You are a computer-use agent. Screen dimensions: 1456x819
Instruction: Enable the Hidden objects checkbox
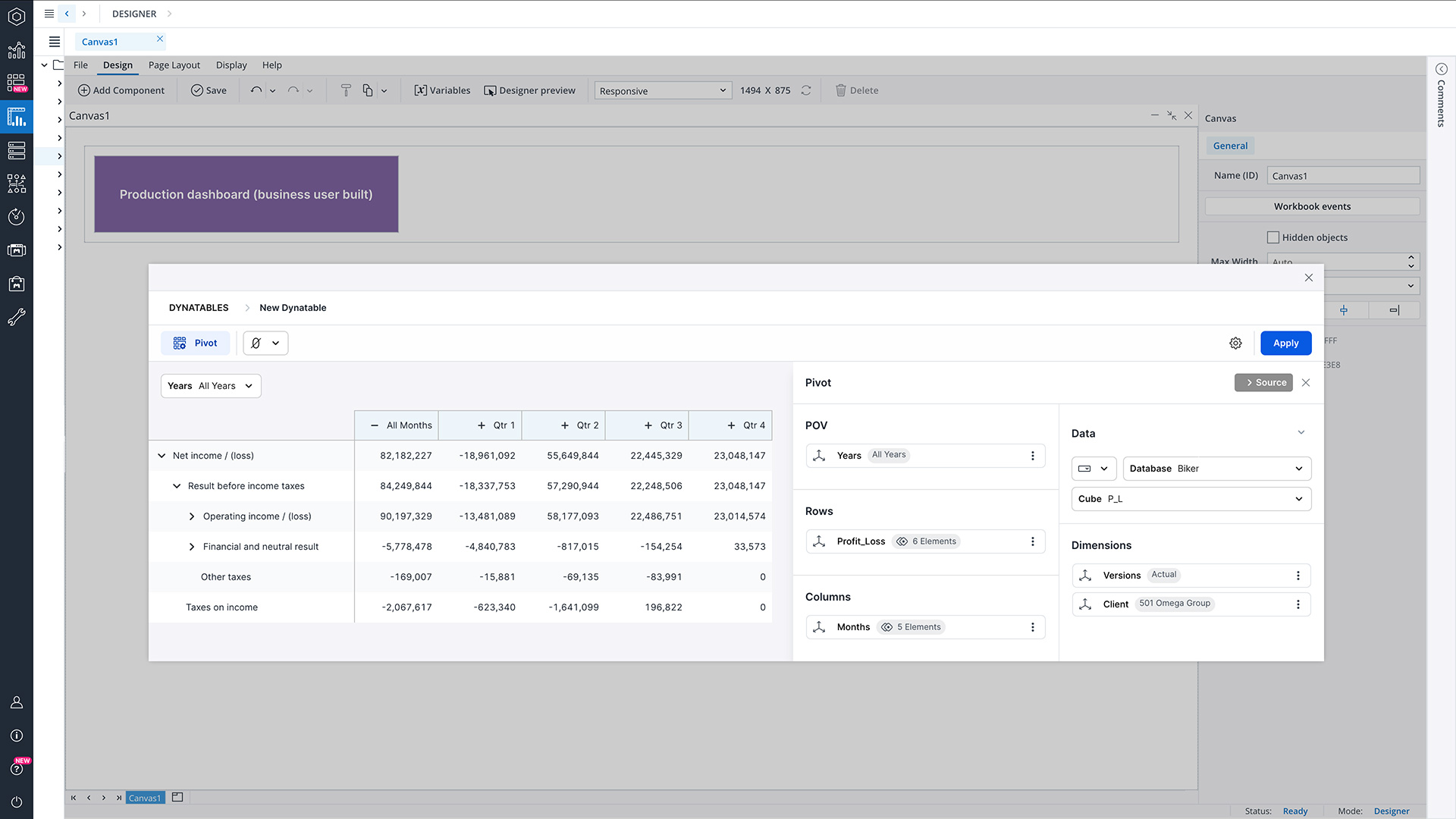click(x=1273, y=237)
